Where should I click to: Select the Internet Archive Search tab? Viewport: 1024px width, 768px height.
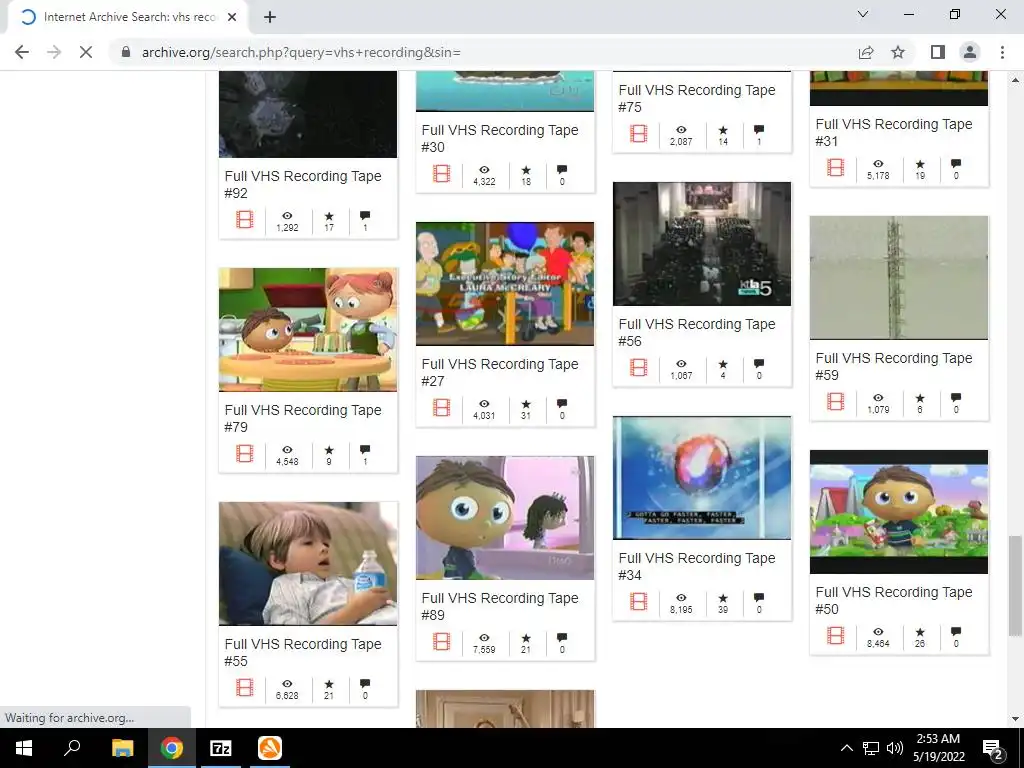pos(128,17)
